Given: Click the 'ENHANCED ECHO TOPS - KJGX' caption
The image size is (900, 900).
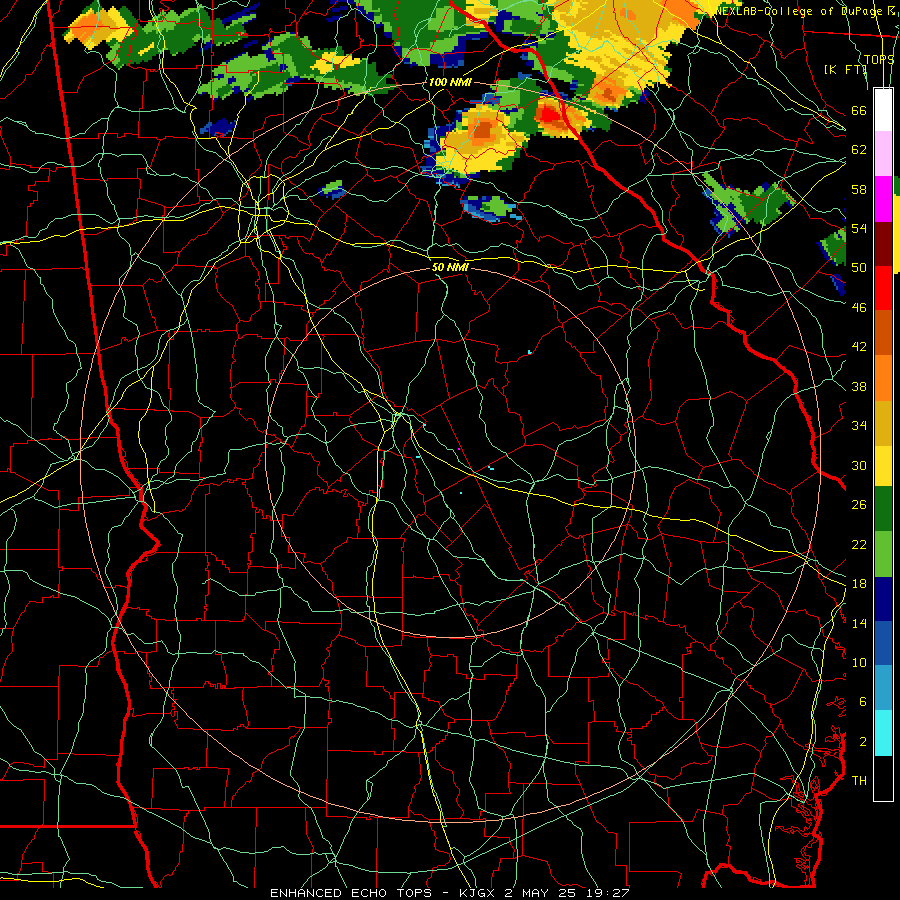Looking at the screenshot, I should coord(382,893).
